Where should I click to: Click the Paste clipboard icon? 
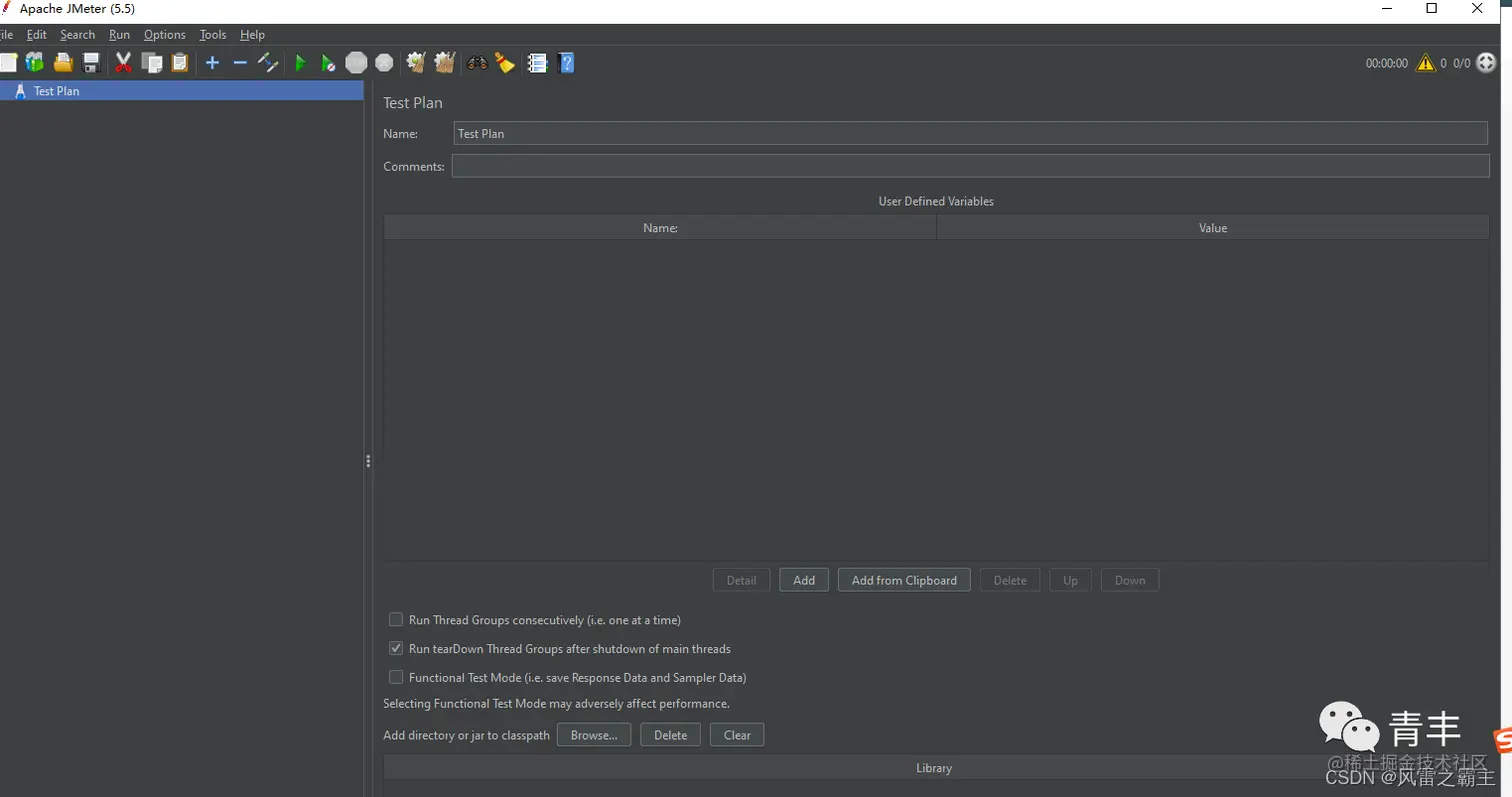point(180,63)
